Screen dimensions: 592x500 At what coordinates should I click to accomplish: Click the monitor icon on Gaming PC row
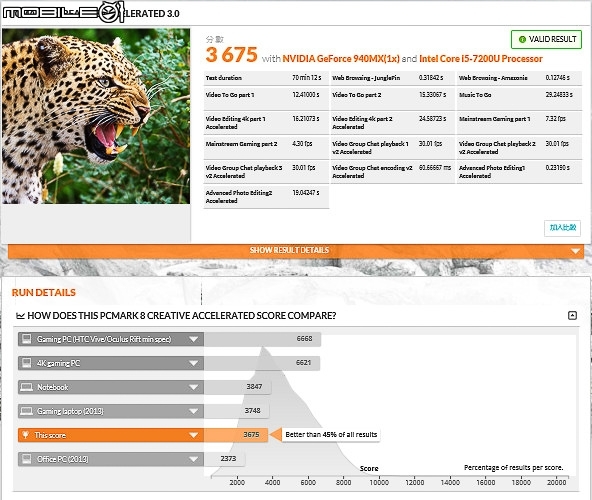[26, 339]
